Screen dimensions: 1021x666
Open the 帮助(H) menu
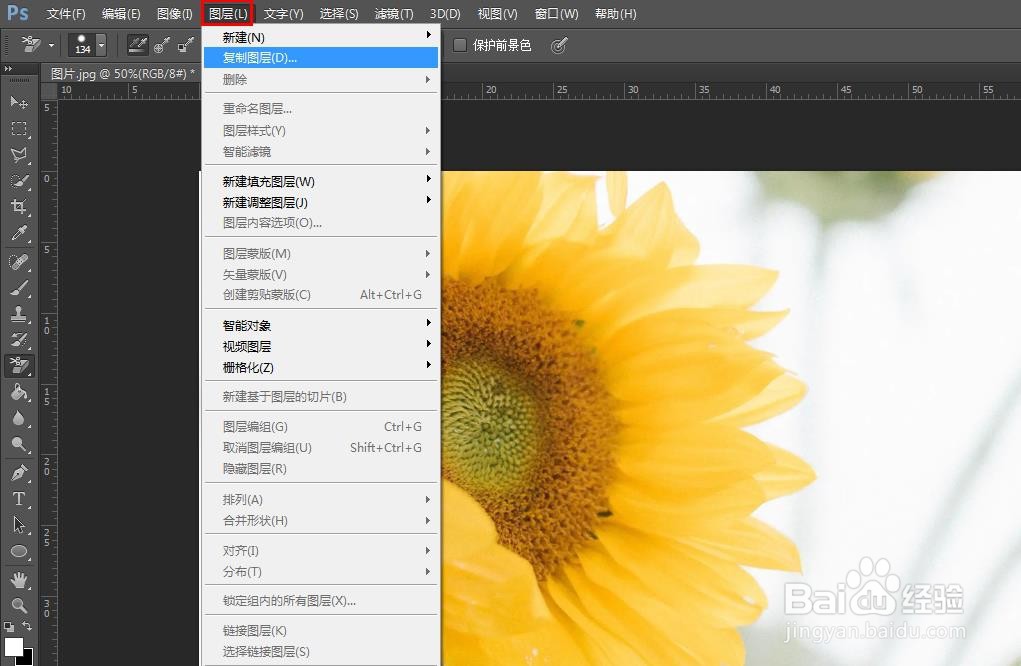point(615,14)
